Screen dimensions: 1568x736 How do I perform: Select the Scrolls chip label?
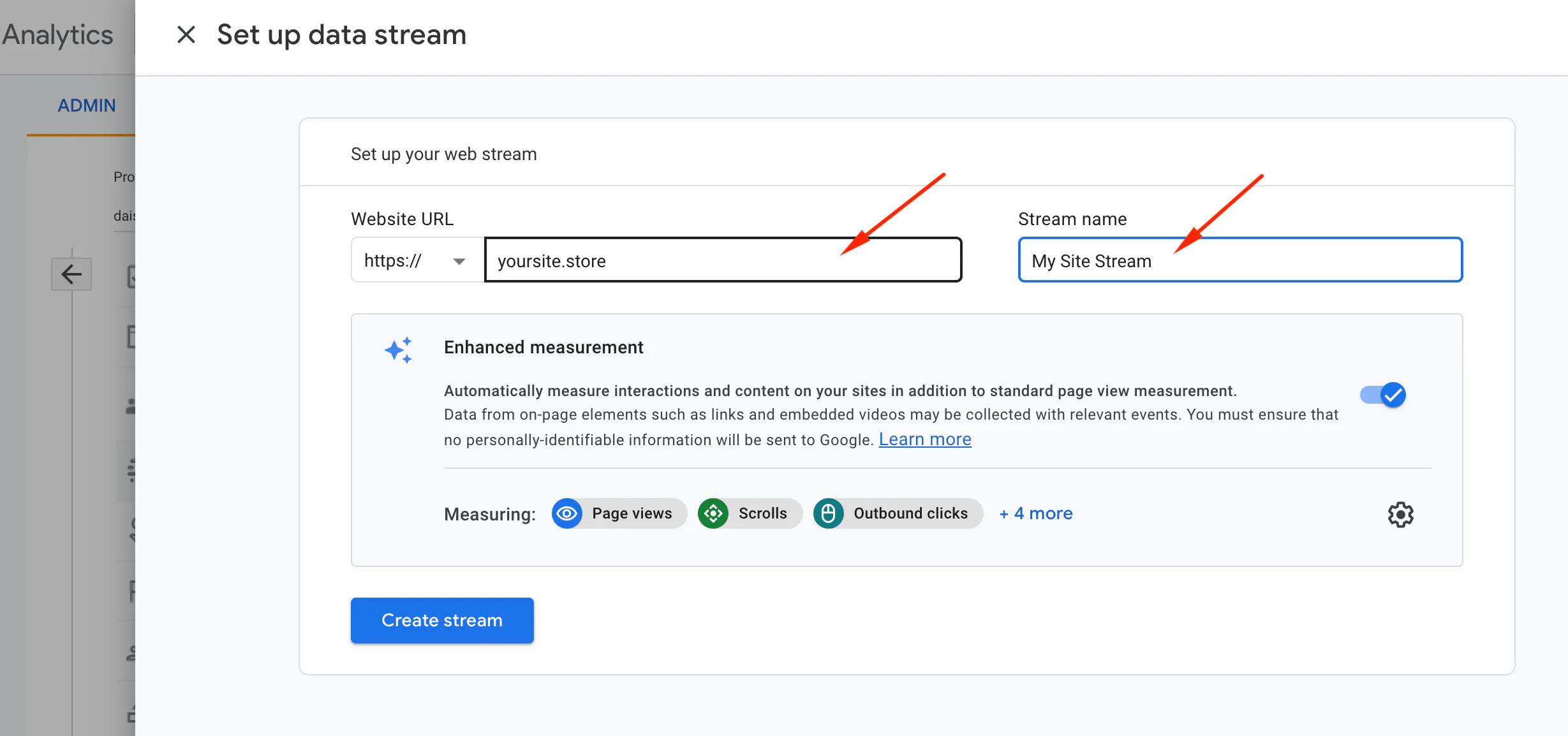click(x=762, y=513)
